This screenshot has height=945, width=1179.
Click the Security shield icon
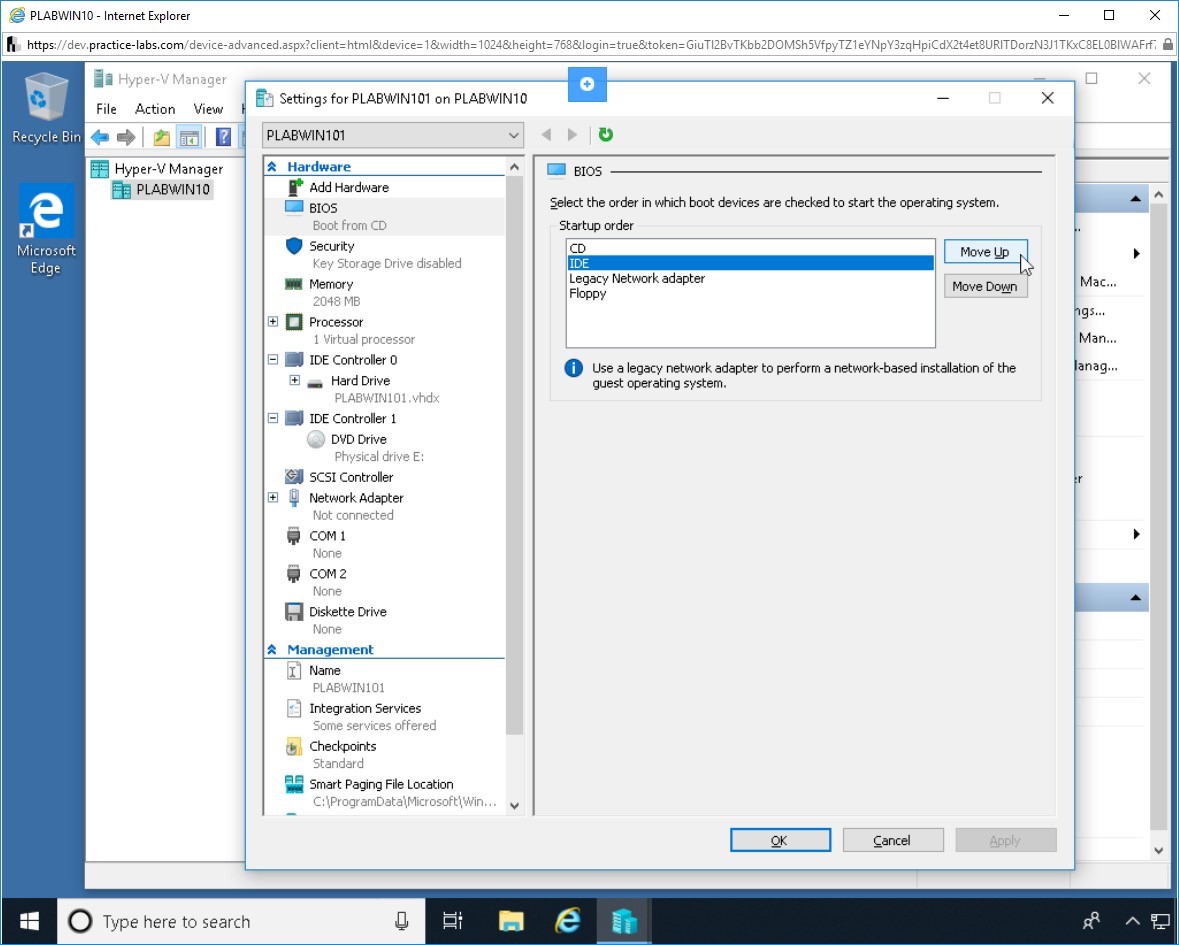click(295, 246)
